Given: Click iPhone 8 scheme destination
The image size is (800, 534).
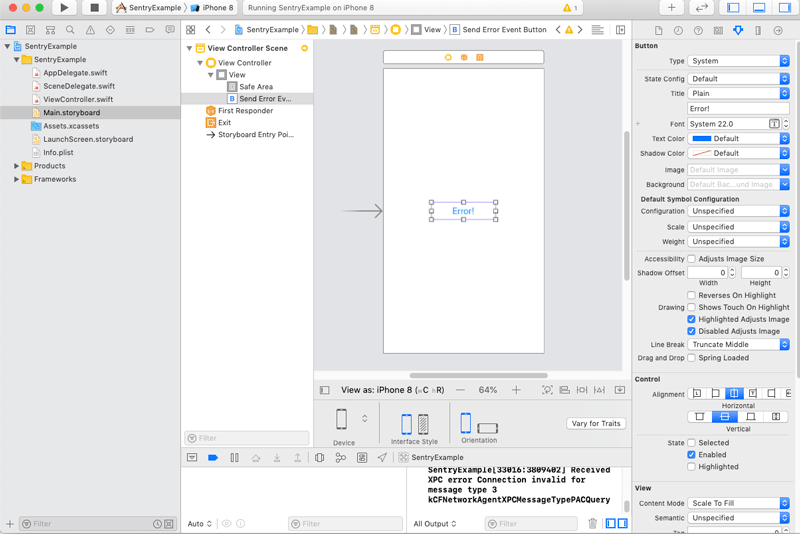Looking at the screenshot, I should 213,8.
